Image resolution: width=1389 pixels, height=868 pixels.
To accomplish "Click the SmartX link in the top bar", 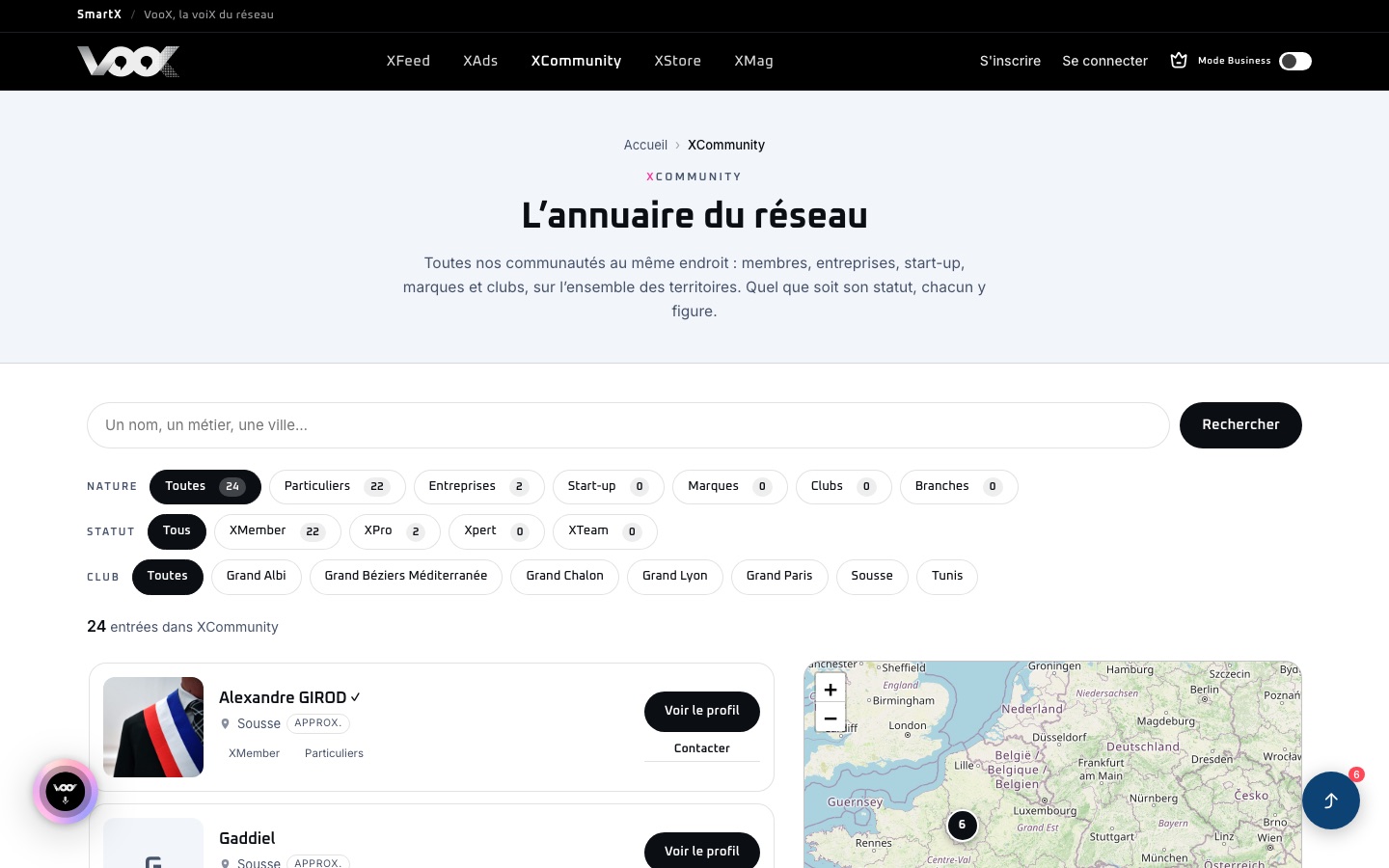I will (99, 14).
